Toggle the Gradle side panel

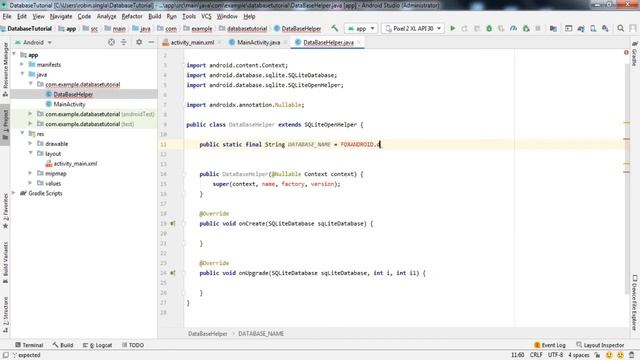pos(634,53)
